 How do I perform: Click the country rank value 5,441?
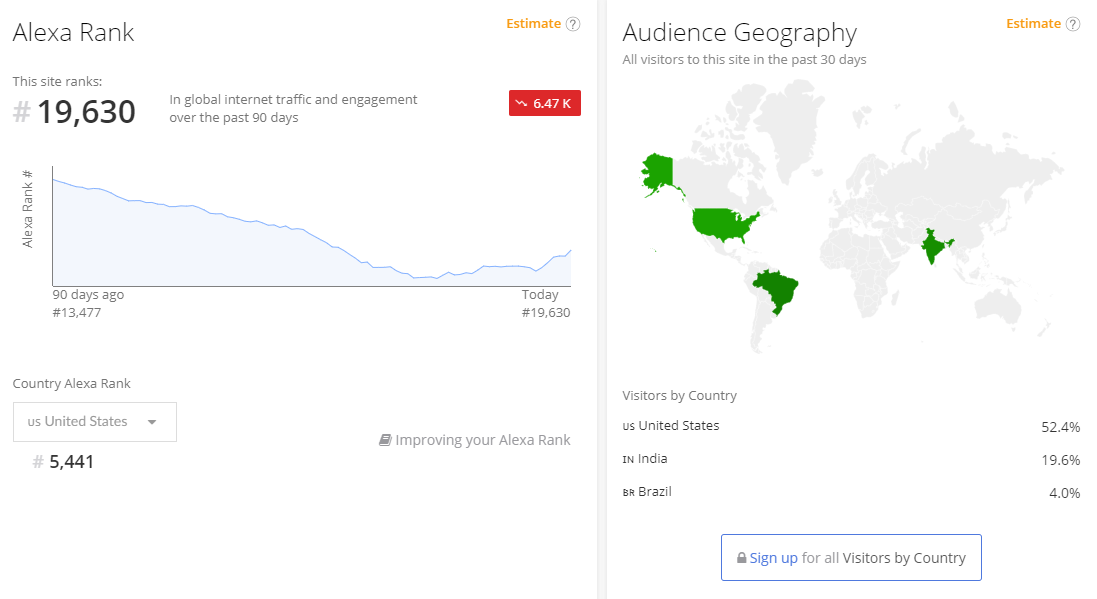click(71, 462)
